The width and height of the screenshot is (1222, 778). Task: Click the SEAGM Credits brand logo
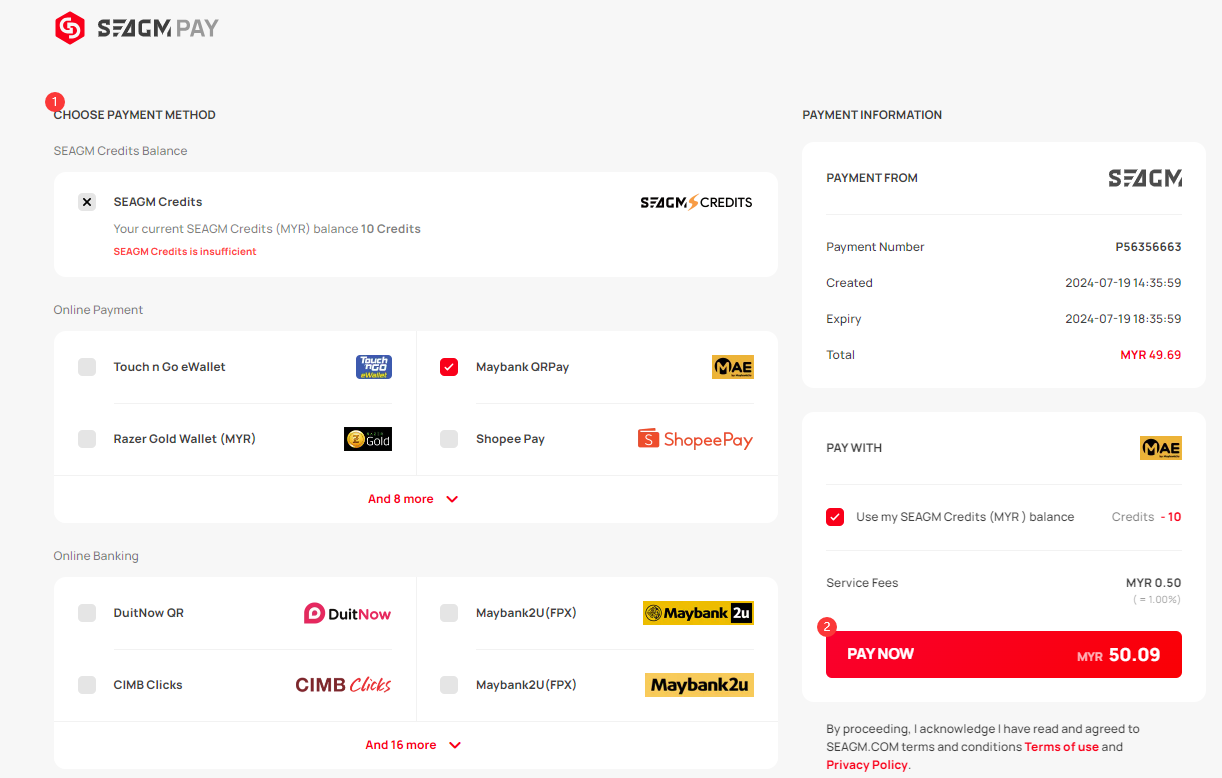point(696,202)
